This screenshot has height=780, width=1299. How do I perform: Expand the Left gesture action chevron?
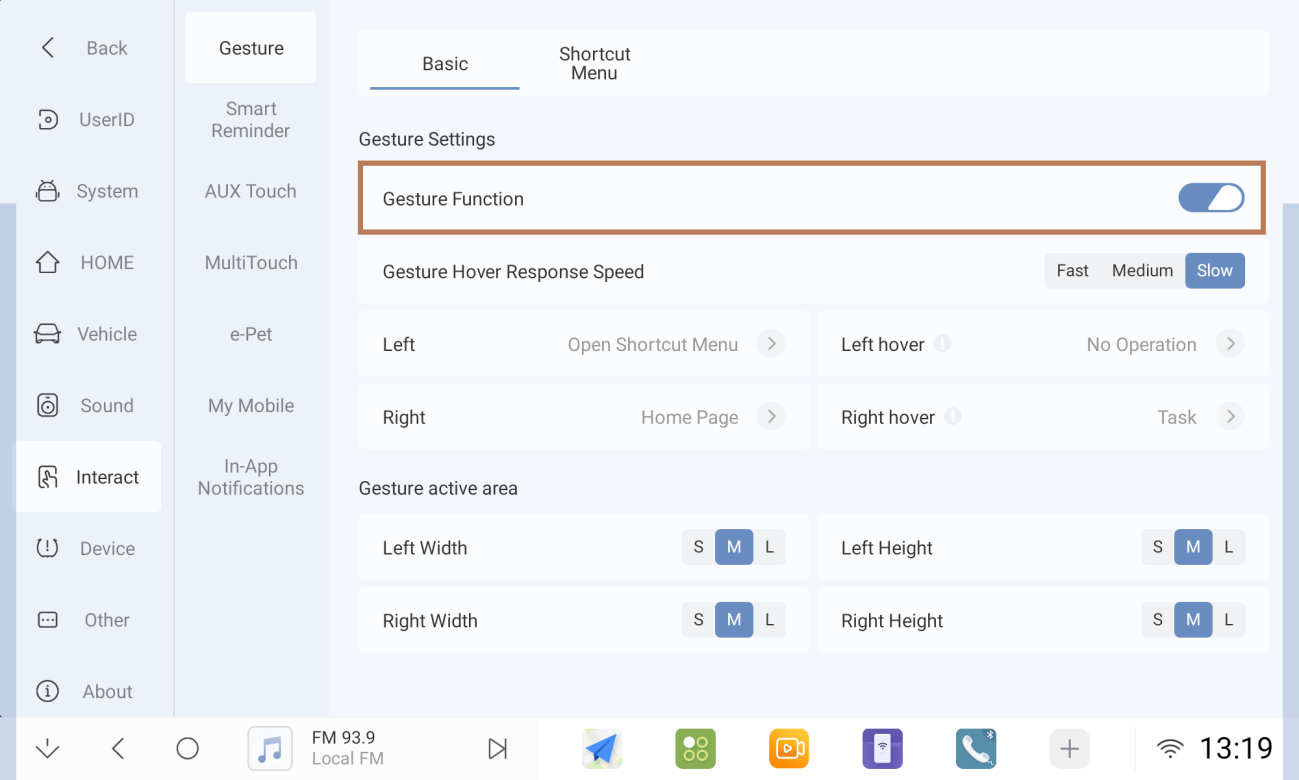pos(770,344)
